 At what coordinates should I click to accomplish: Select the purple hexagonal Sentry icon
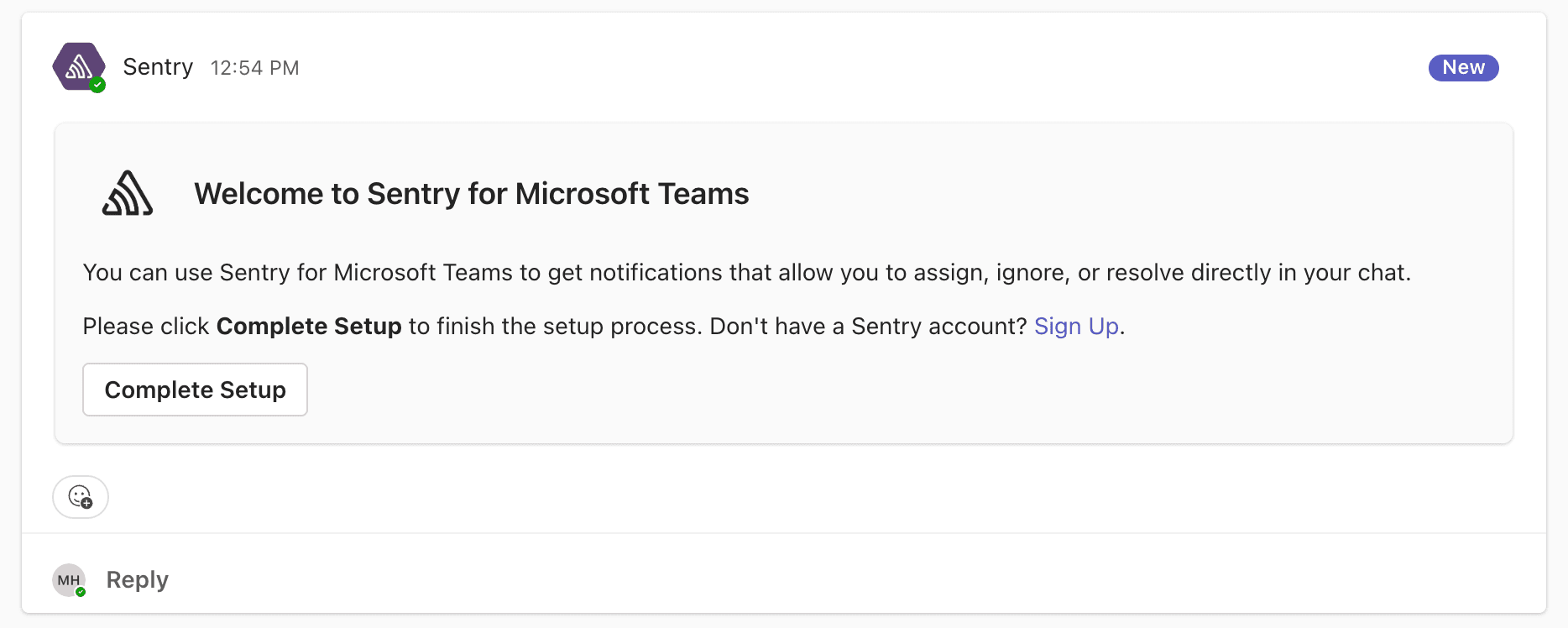click(x=78, y=66)
